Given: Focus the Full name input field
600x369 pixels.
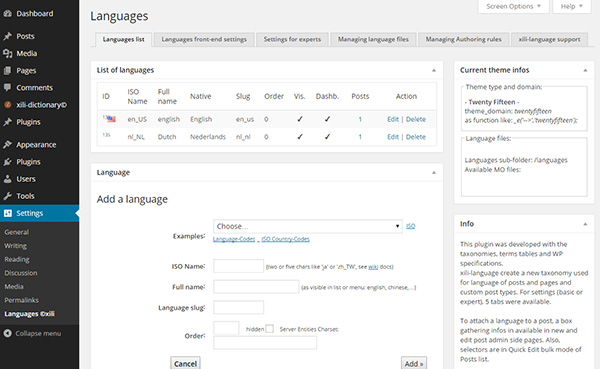Looking at the screenshot, I should pos(256,287).
